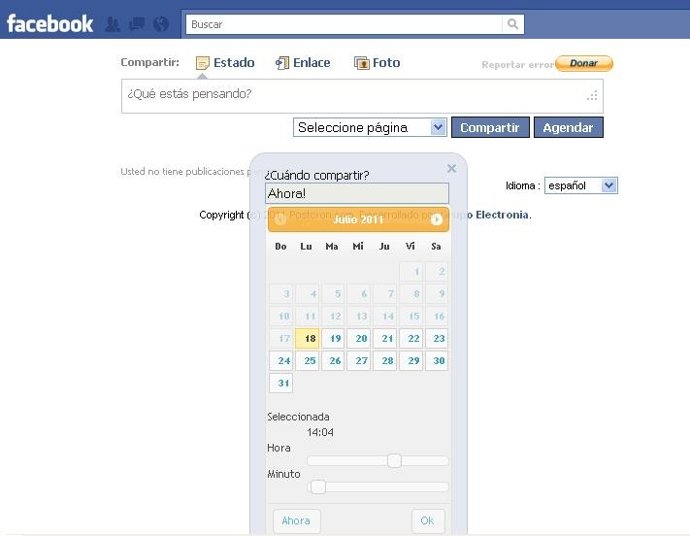690x536 pixels.
Task: Open Seleccione página dropdown
Action: 370,127
